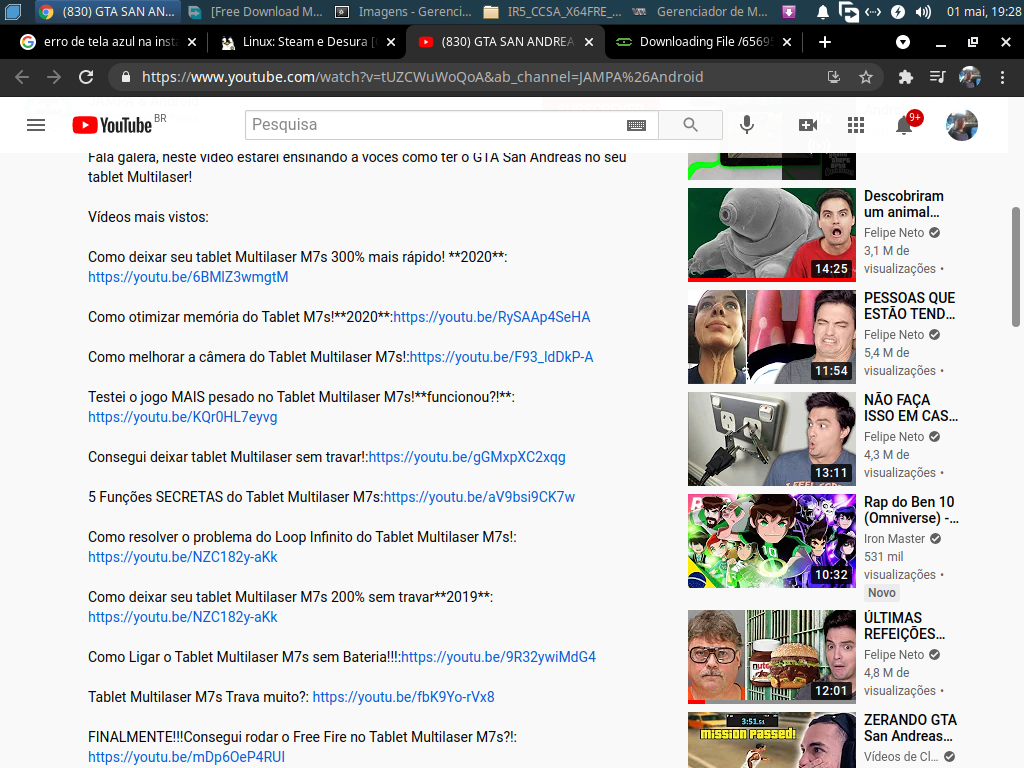Open the panel clock showing 01 mai
This screenshot has width=1024, height=768.
tap(984, 12)
